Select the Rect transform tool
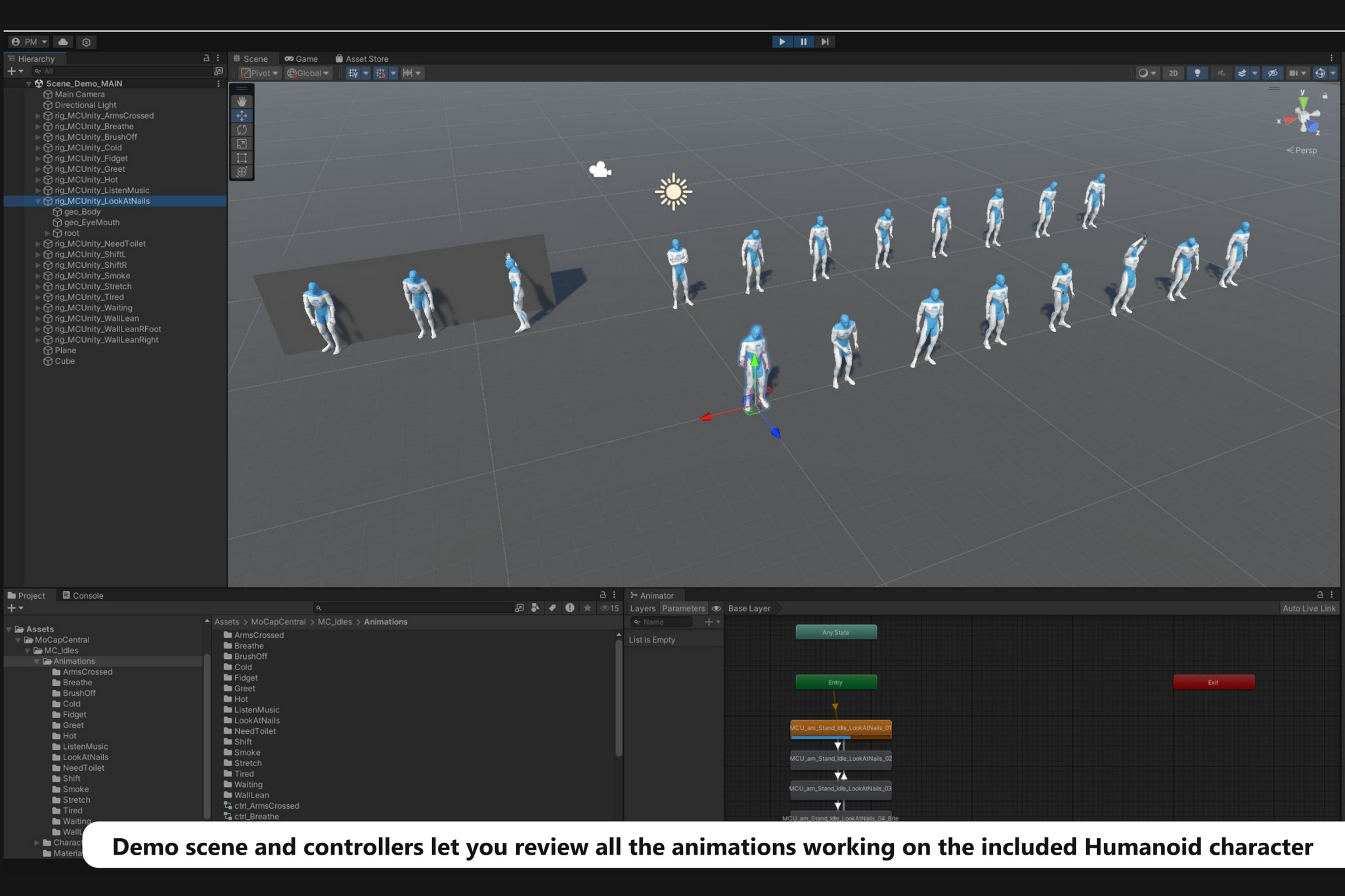This screenshot has width=1345, height=896. click(242, 158)
